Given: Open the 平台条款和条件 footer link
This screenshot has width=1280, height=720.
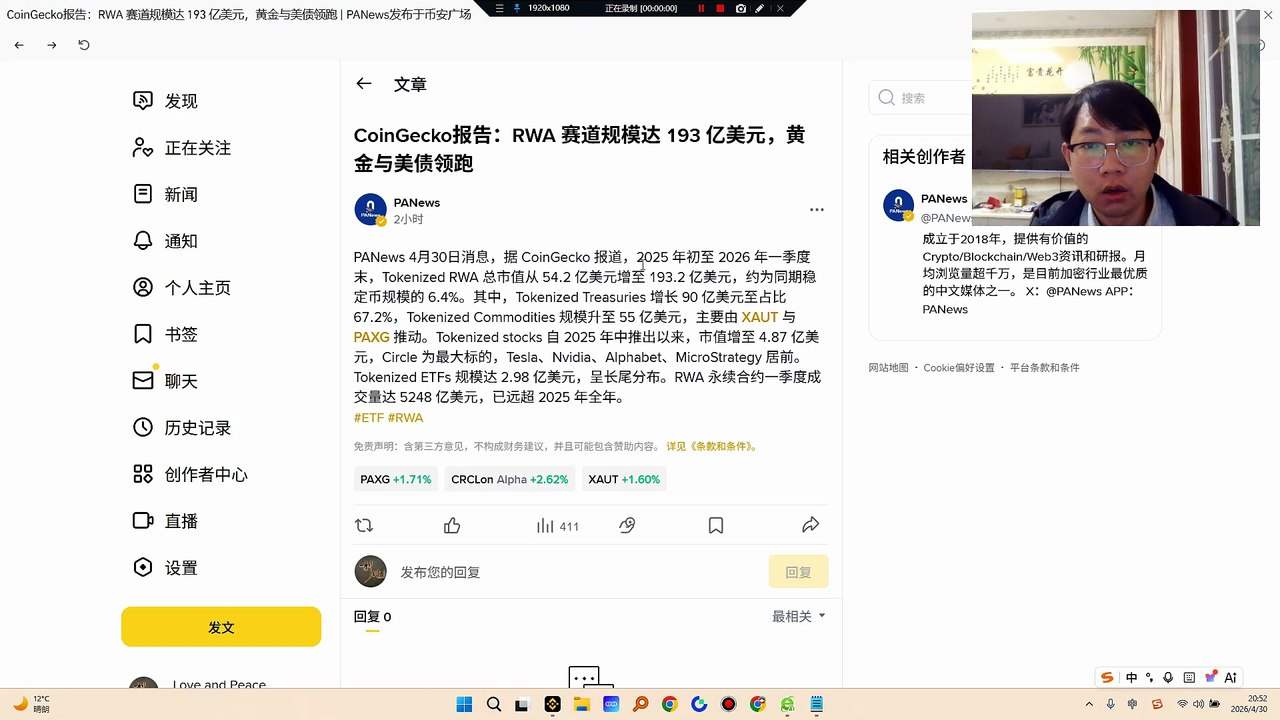Looking at the screenshot, I should pyautogui.click(x=1044, y=368).
